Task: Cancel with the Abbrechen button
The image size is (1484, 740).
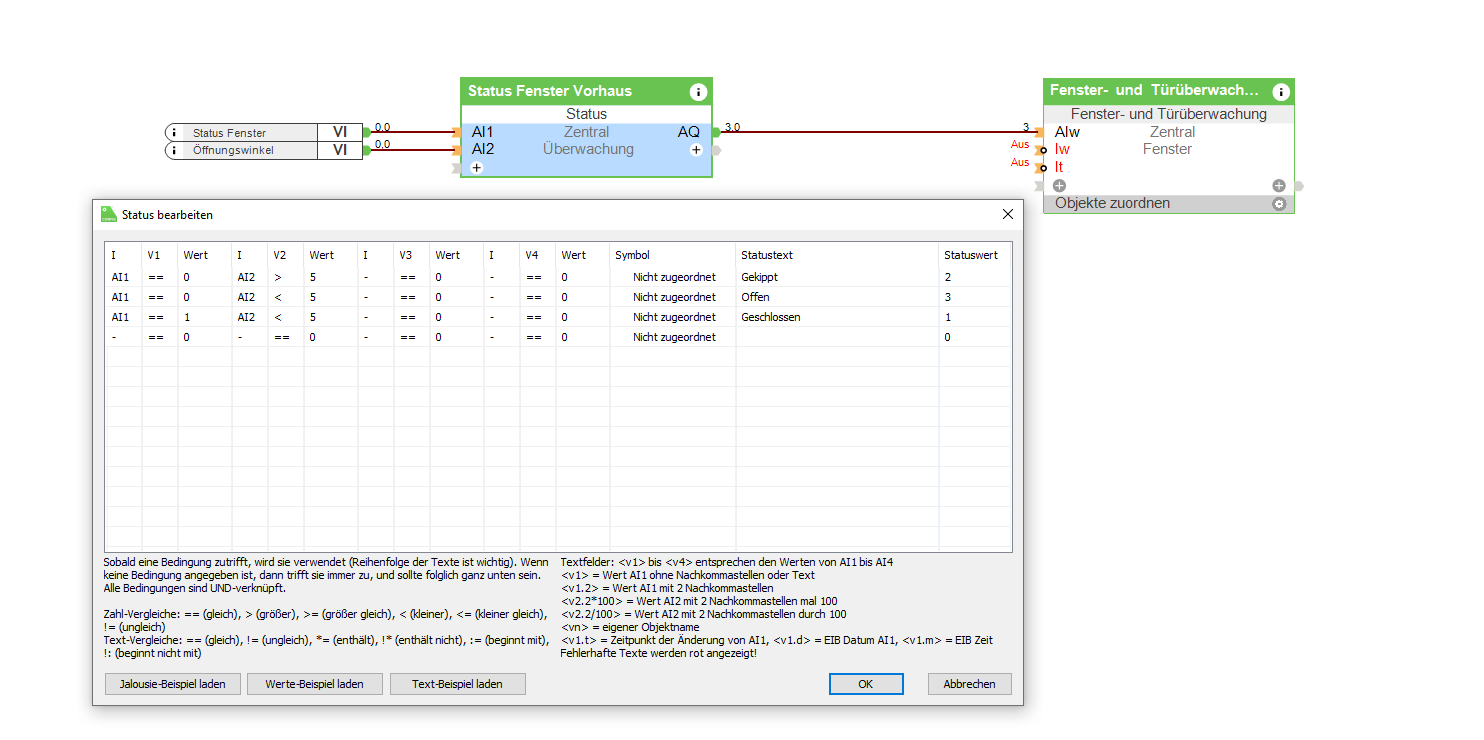Action: coord(970,684)
